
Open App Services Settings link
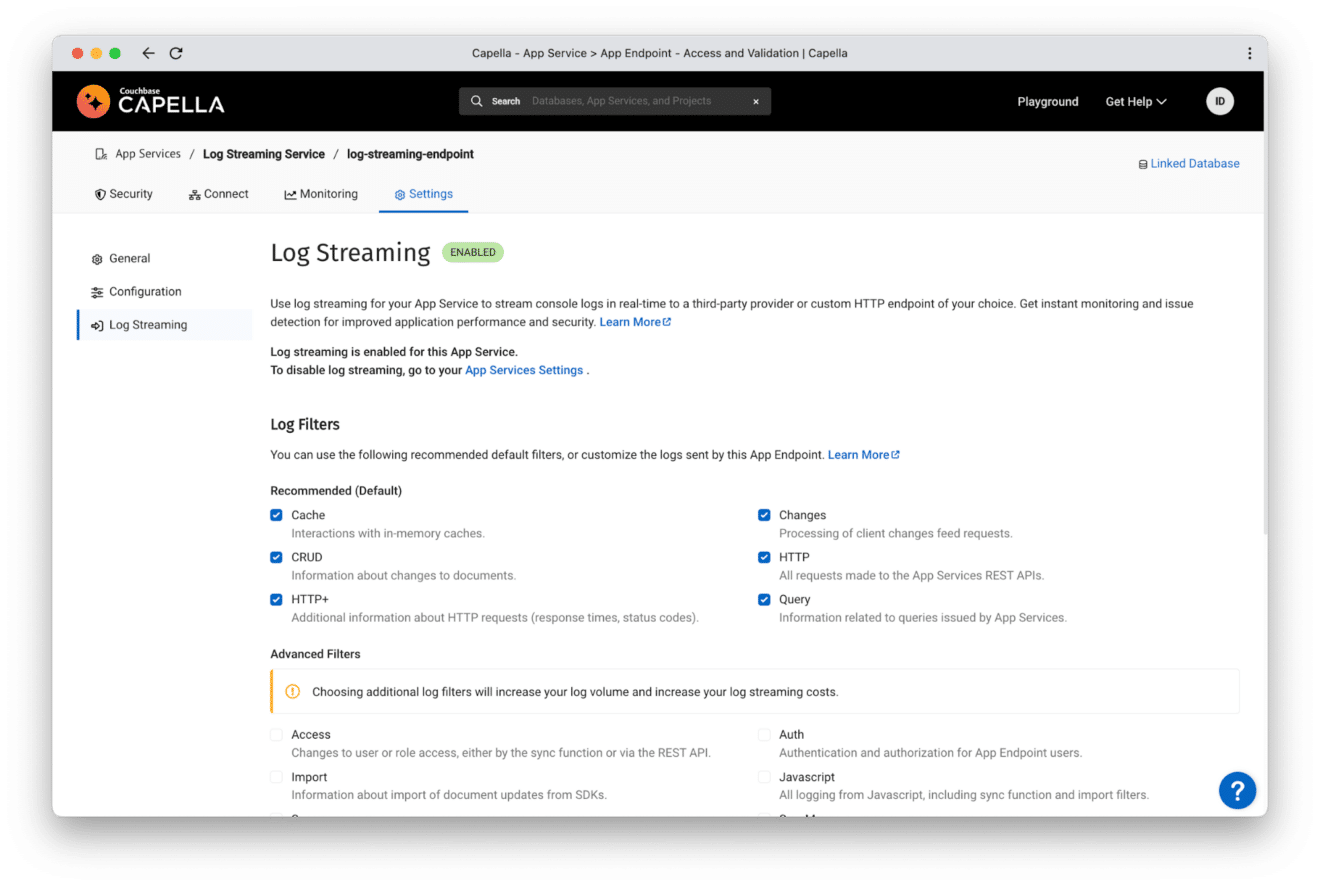click(523, 370)
